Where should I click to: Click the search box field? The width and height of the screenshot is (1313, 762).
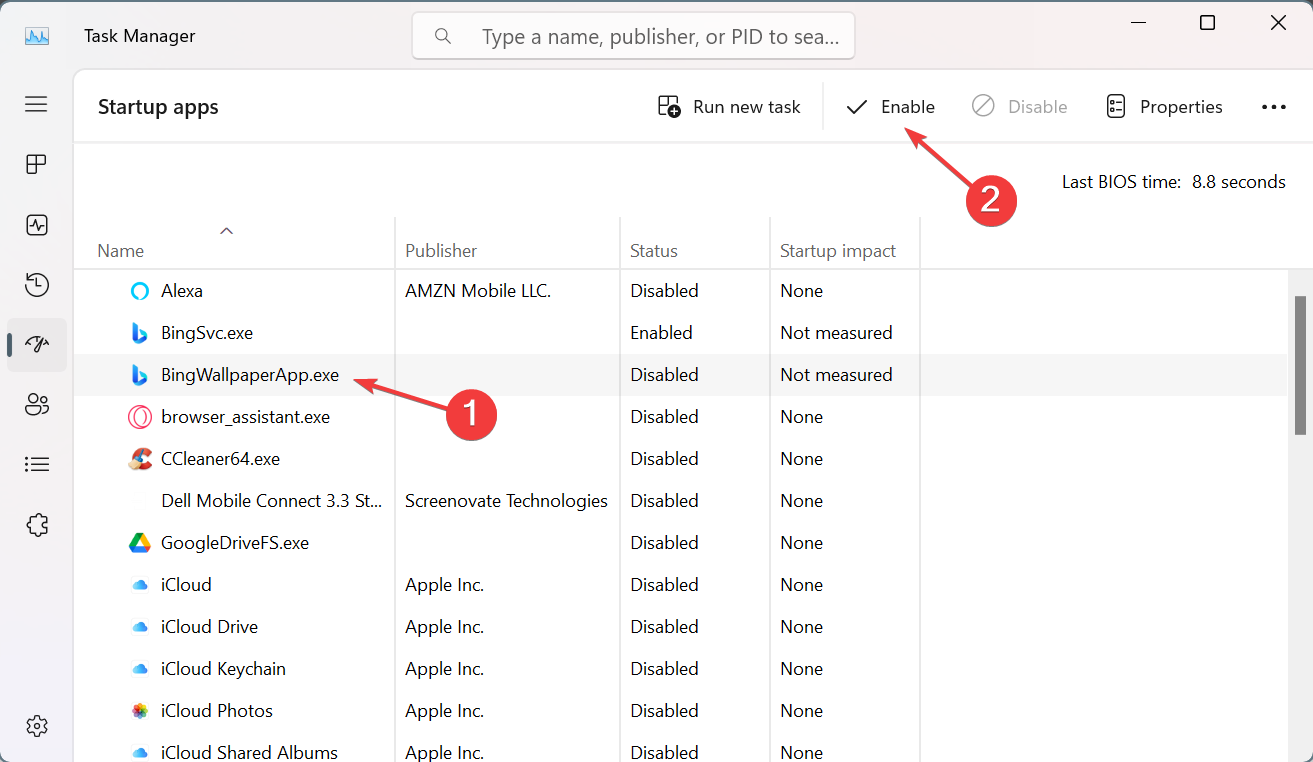coord(633,36)
